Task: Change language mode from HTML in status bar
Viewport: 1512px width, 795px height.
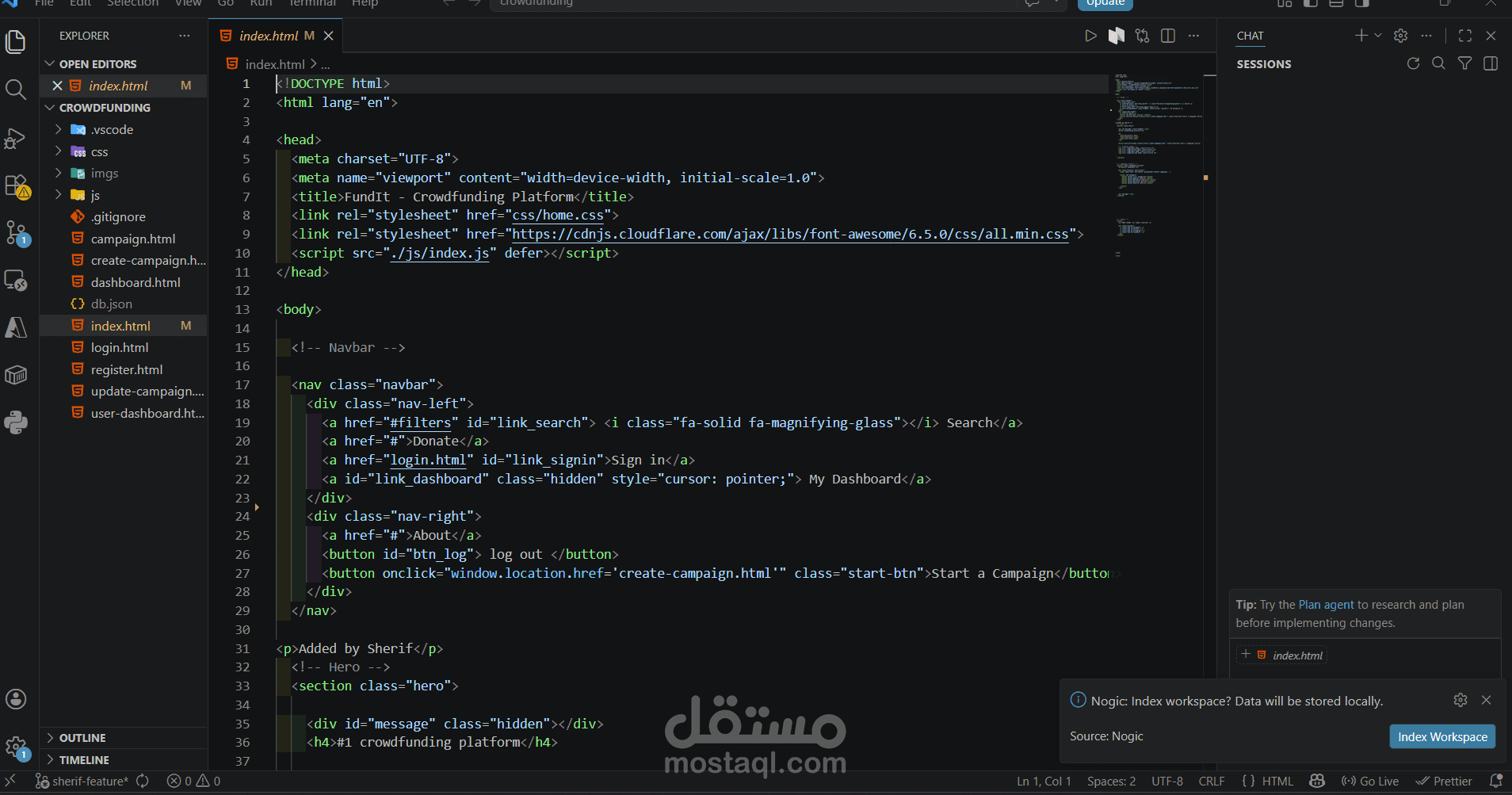Action: [1277, 781]
